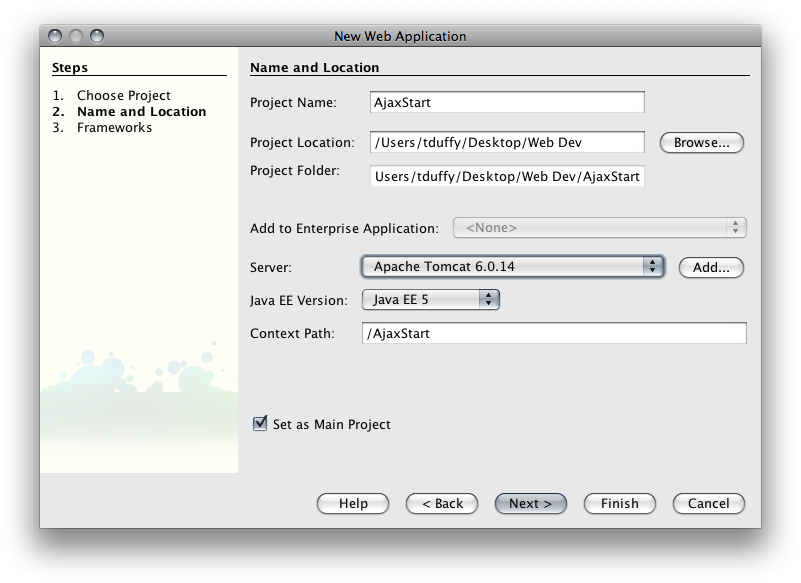Open the Add to Enterprise Application dropdown

(600, 227)
